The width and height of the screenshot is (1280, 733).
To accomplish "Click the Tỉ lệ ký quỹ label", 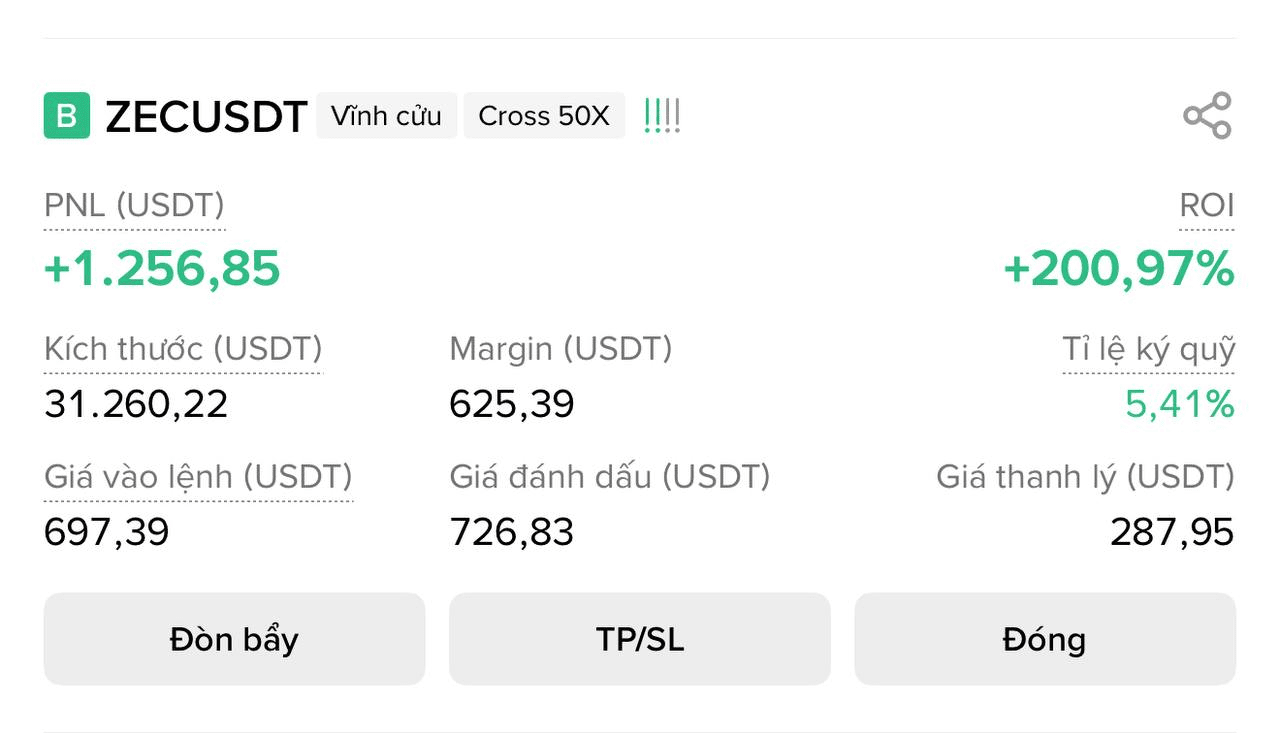I will 1148,349.
